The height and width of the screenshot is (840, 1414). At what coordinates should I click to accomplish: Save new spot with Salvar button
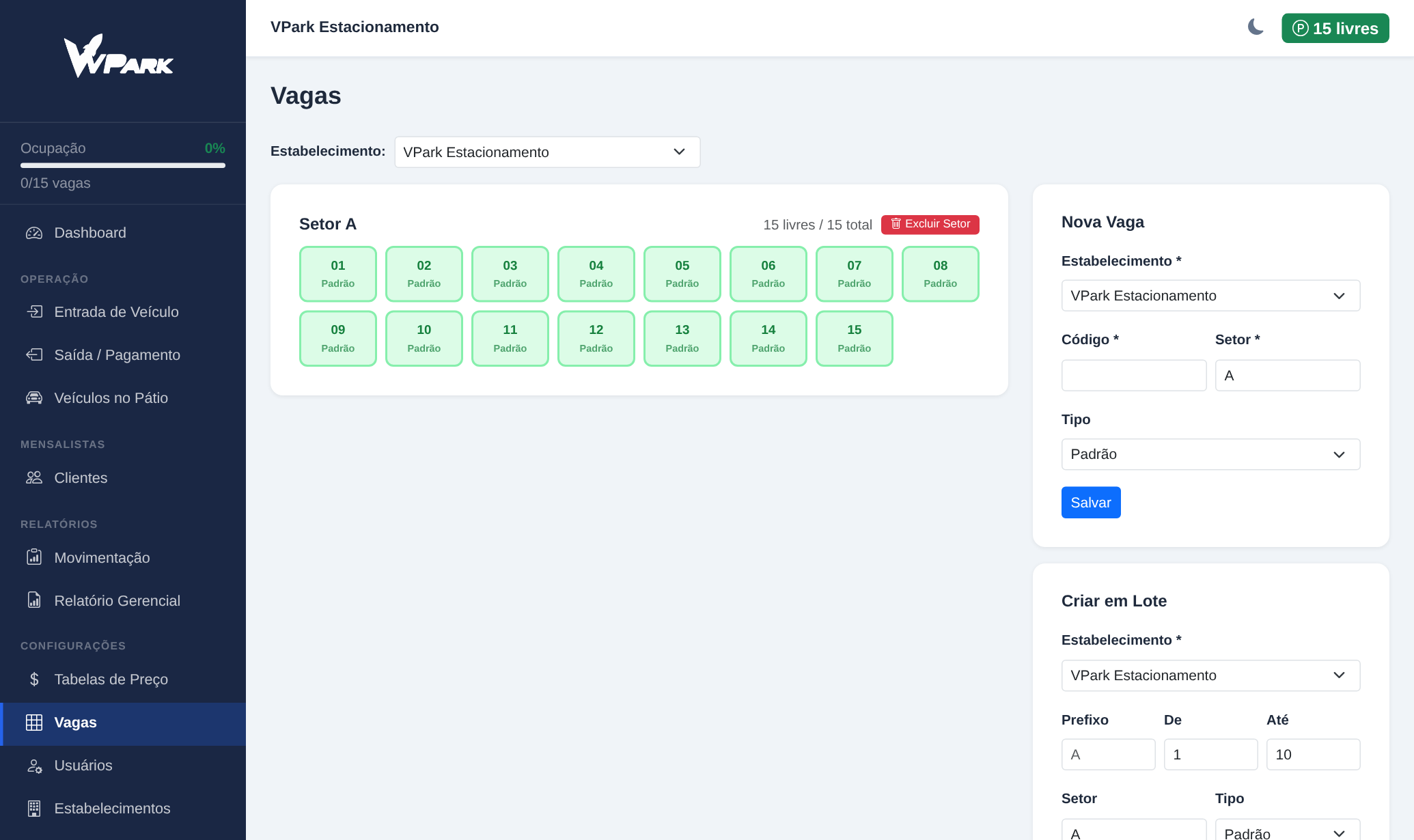(1091, 503)
